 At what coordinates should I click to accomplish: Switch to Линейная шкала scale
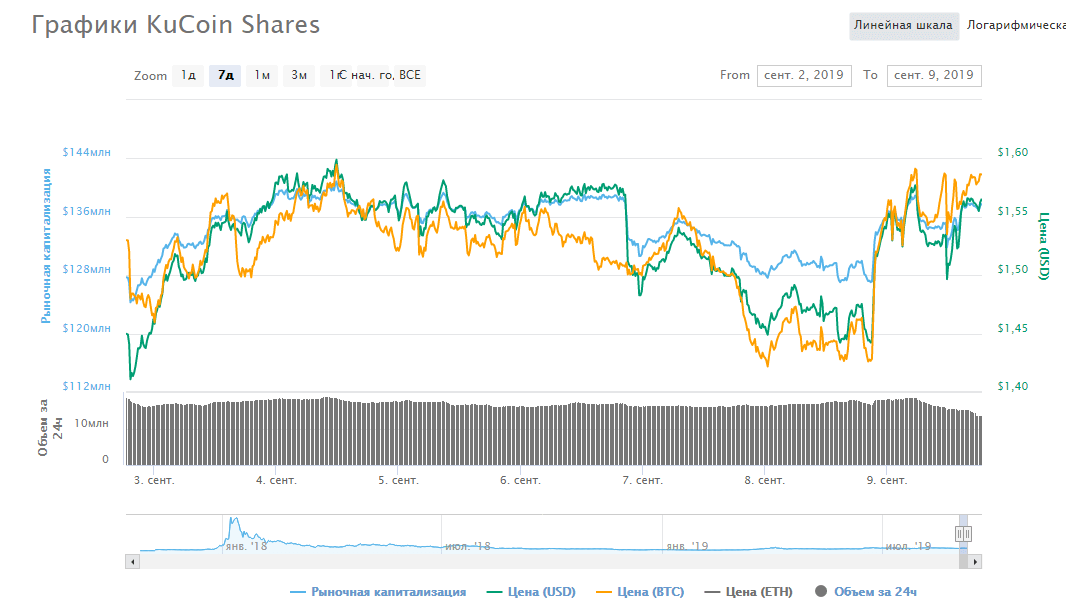904,26
